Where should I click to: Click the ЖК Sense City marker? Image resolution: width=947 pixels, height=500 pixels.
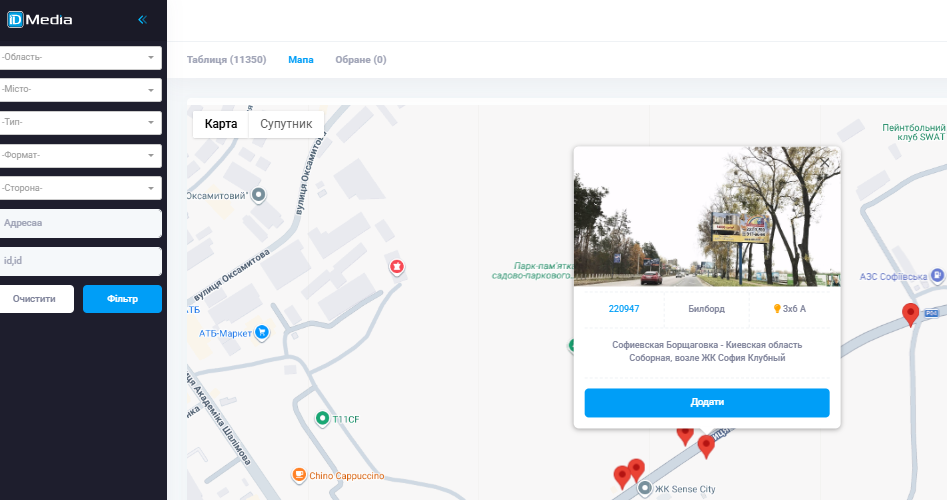pyautogui.click(x=645, y=488)
